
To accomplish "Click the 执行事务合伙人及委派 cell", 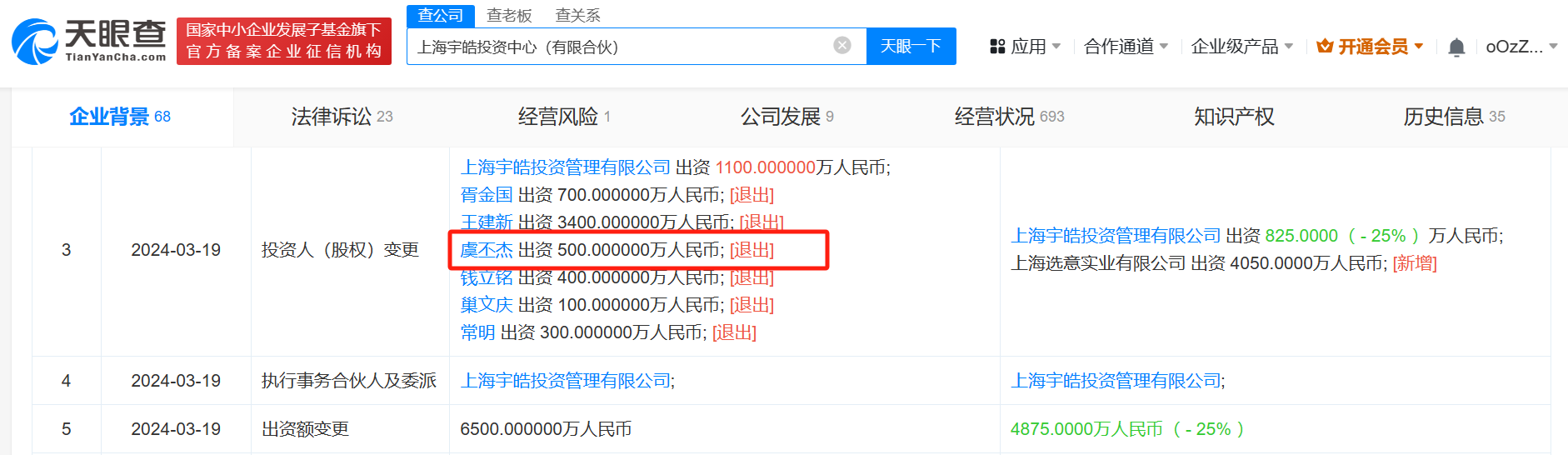I will coord(349,381).
